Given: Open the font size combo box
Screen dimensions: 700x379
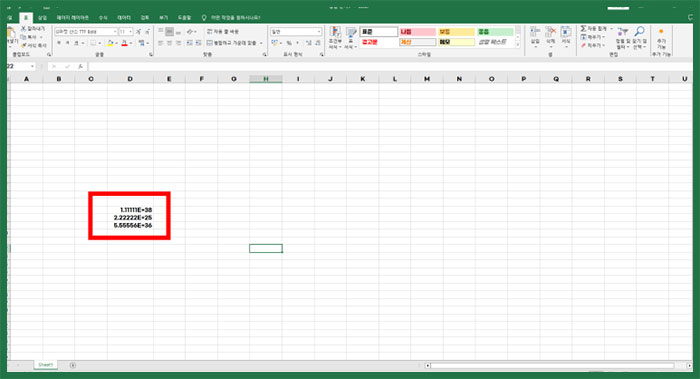Looking at the screenshot, I should 126,32.
